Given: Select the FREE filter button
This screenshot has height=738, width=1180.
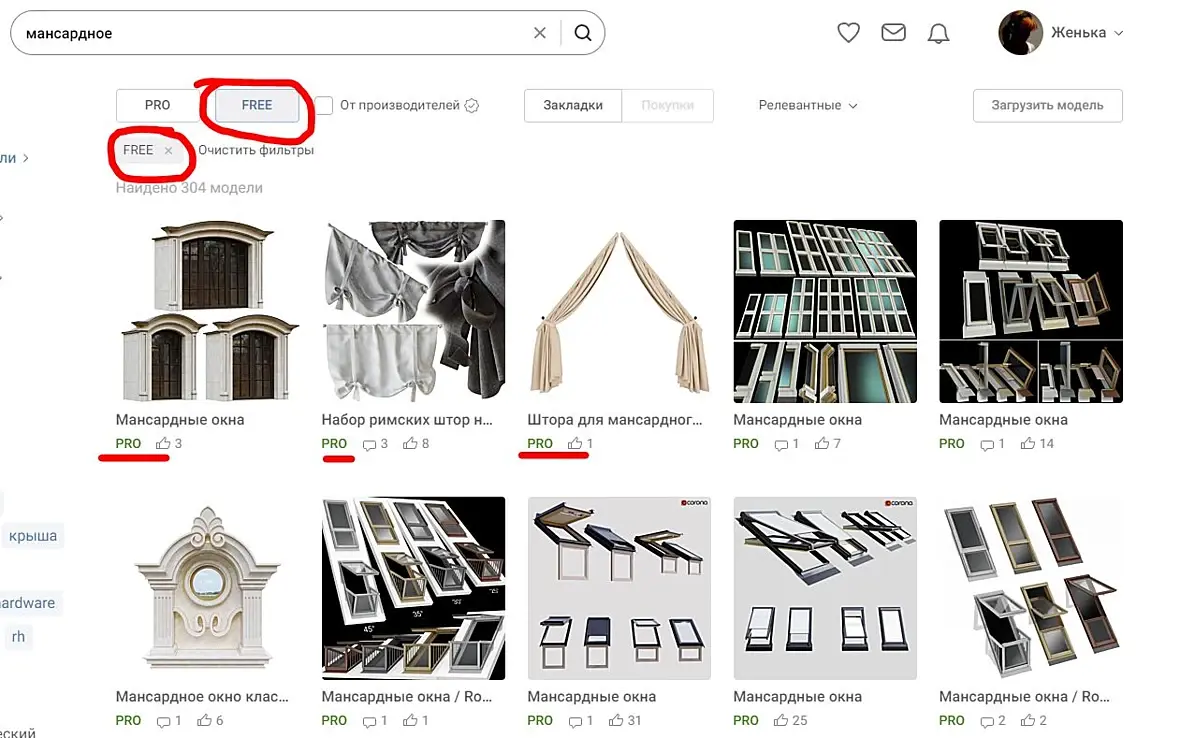Looking at the screenshot, I should (x=257, y=105).
